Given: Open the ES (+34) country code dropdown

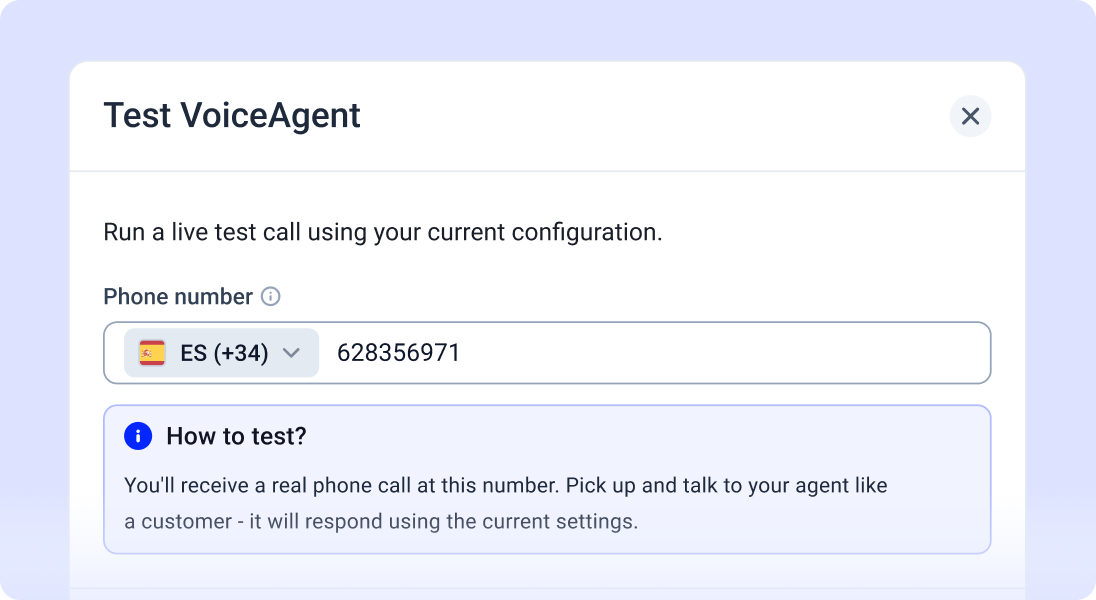Looking at the screenshot, I should (222, 353).
